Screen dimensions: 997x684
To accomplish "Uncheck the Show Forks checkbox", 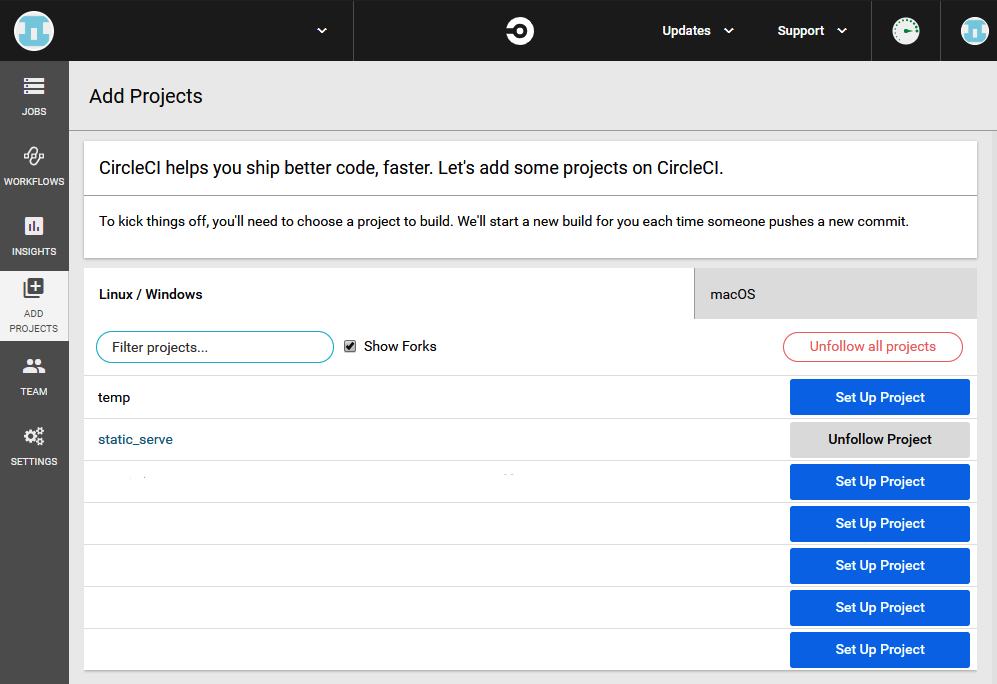I will click(x=350, y=346).
